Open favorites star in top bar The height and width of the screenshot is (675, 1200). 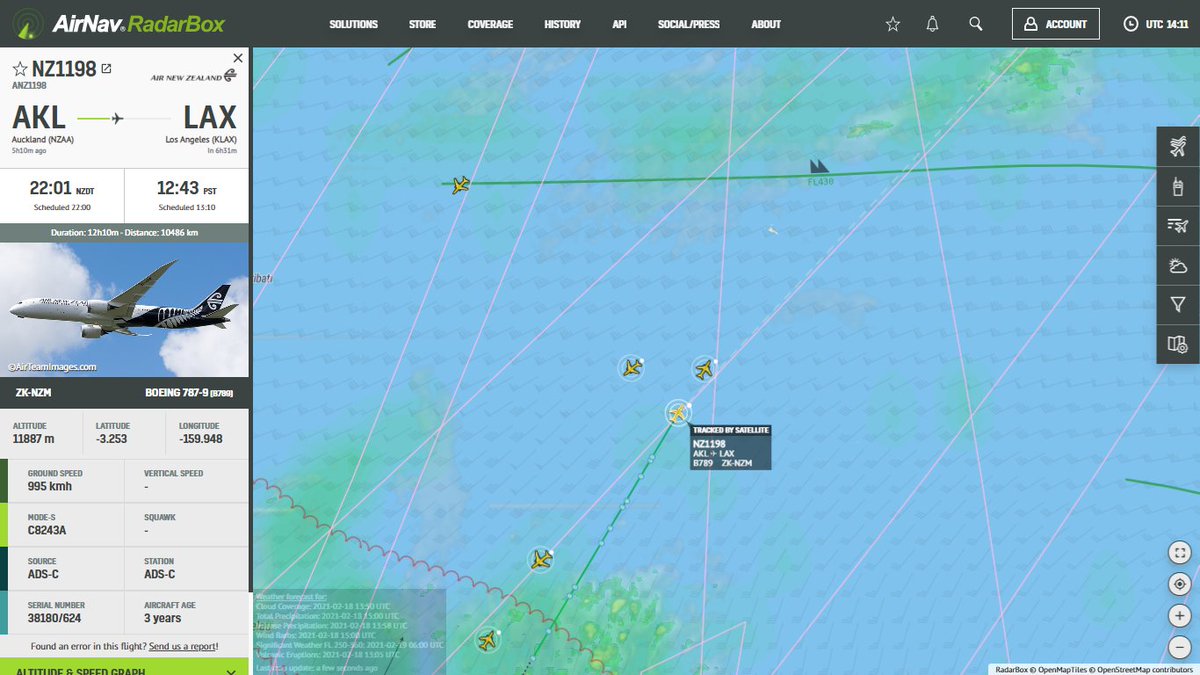point(893,24)
